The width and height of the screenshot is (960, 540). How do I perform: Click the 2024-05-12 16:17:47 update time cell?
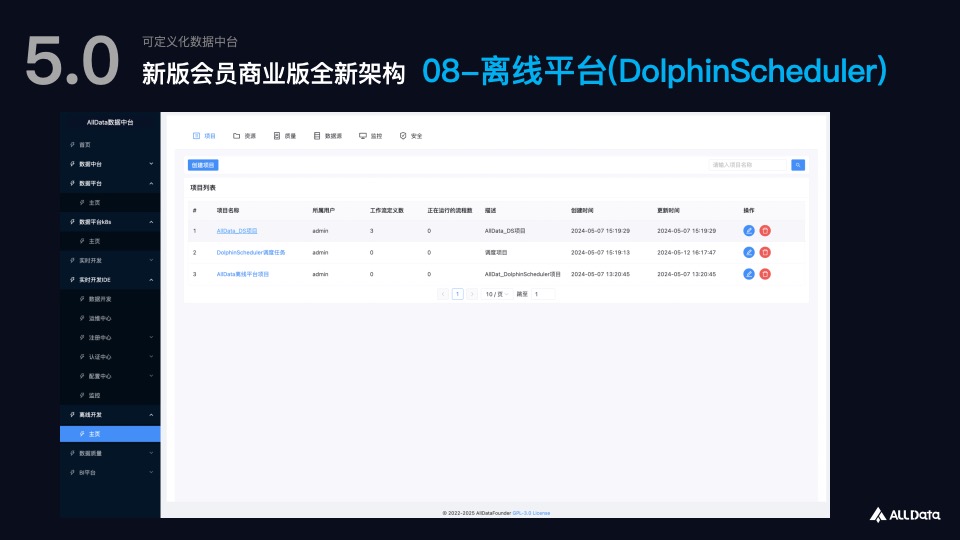pos(686,252)
